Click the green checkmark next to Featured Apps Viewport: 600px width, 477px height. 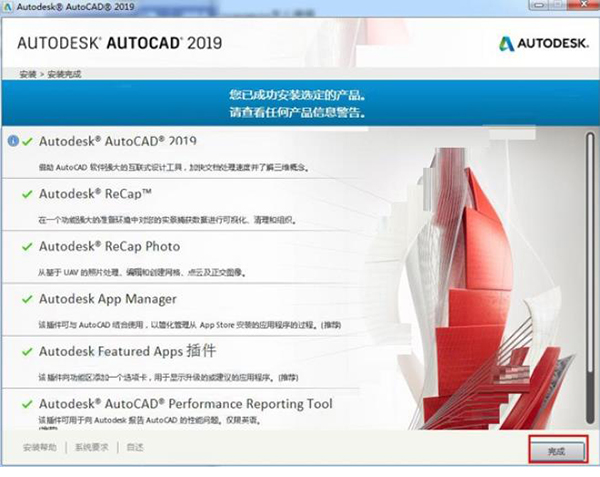(27, 352)
